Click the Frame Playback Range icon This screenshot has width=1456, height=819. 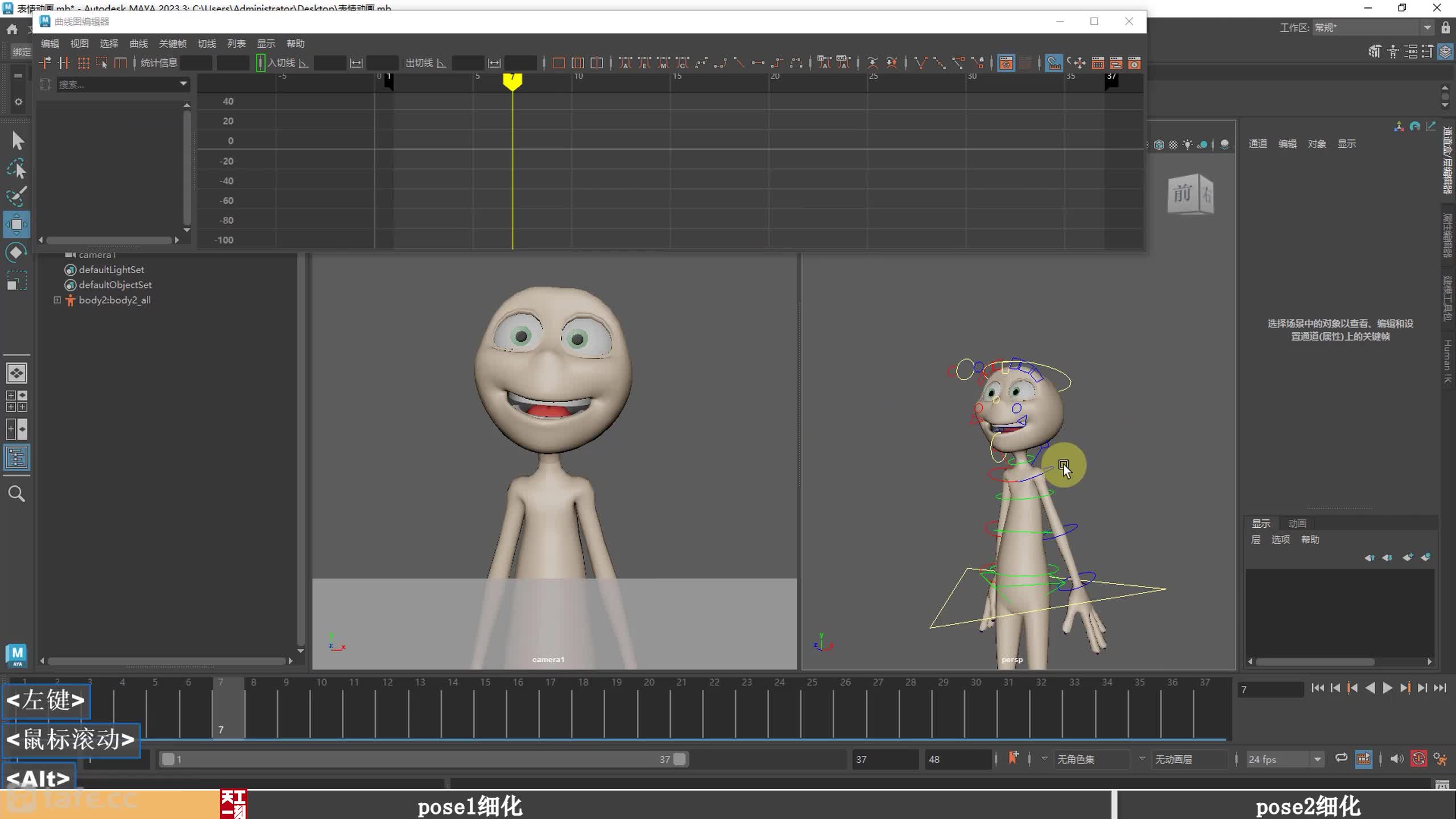(x=577, y=63)
